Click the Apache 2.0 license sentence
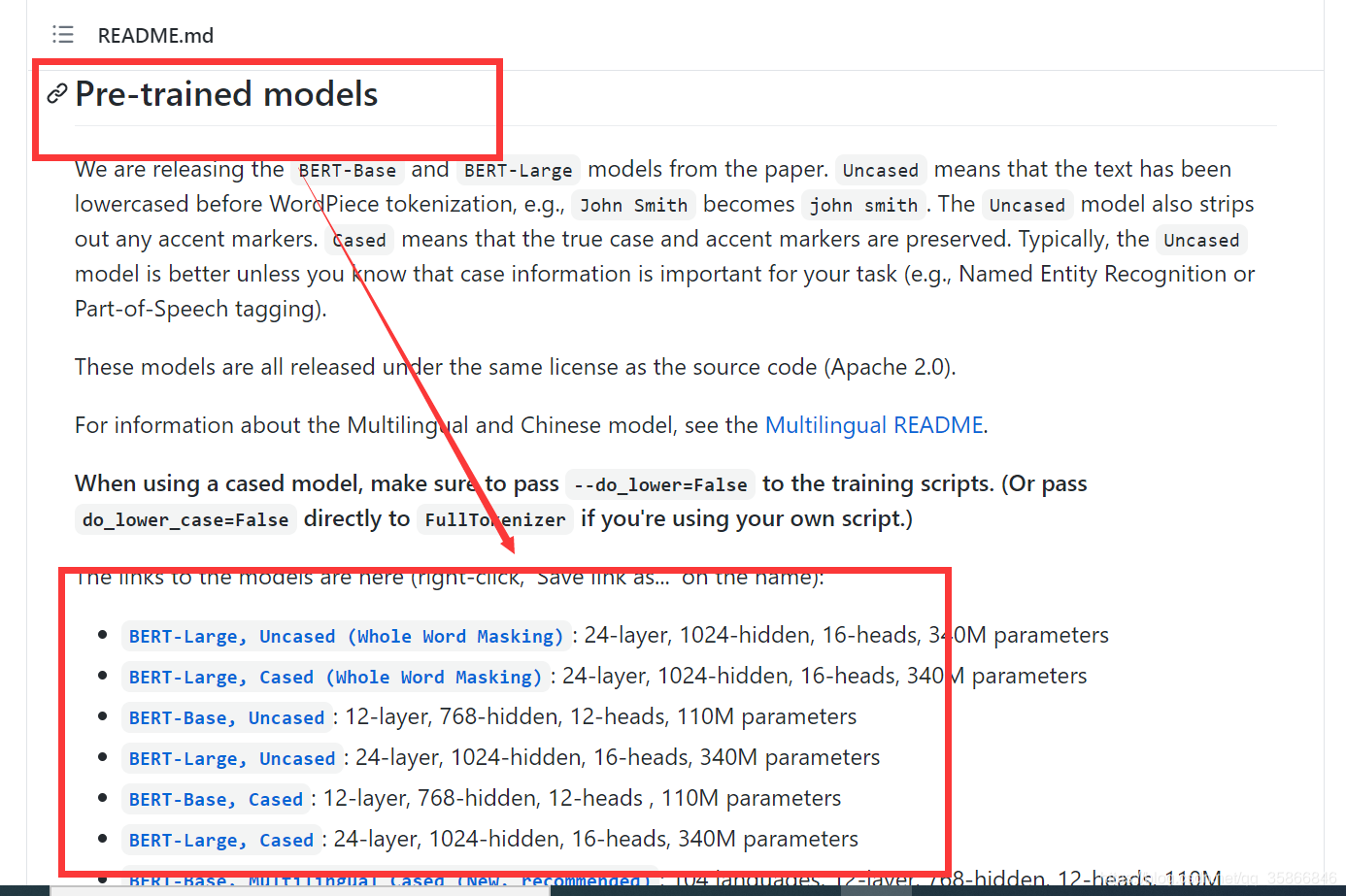The image size is (1346, 896). pyautogui.click(x=516, y=367)
